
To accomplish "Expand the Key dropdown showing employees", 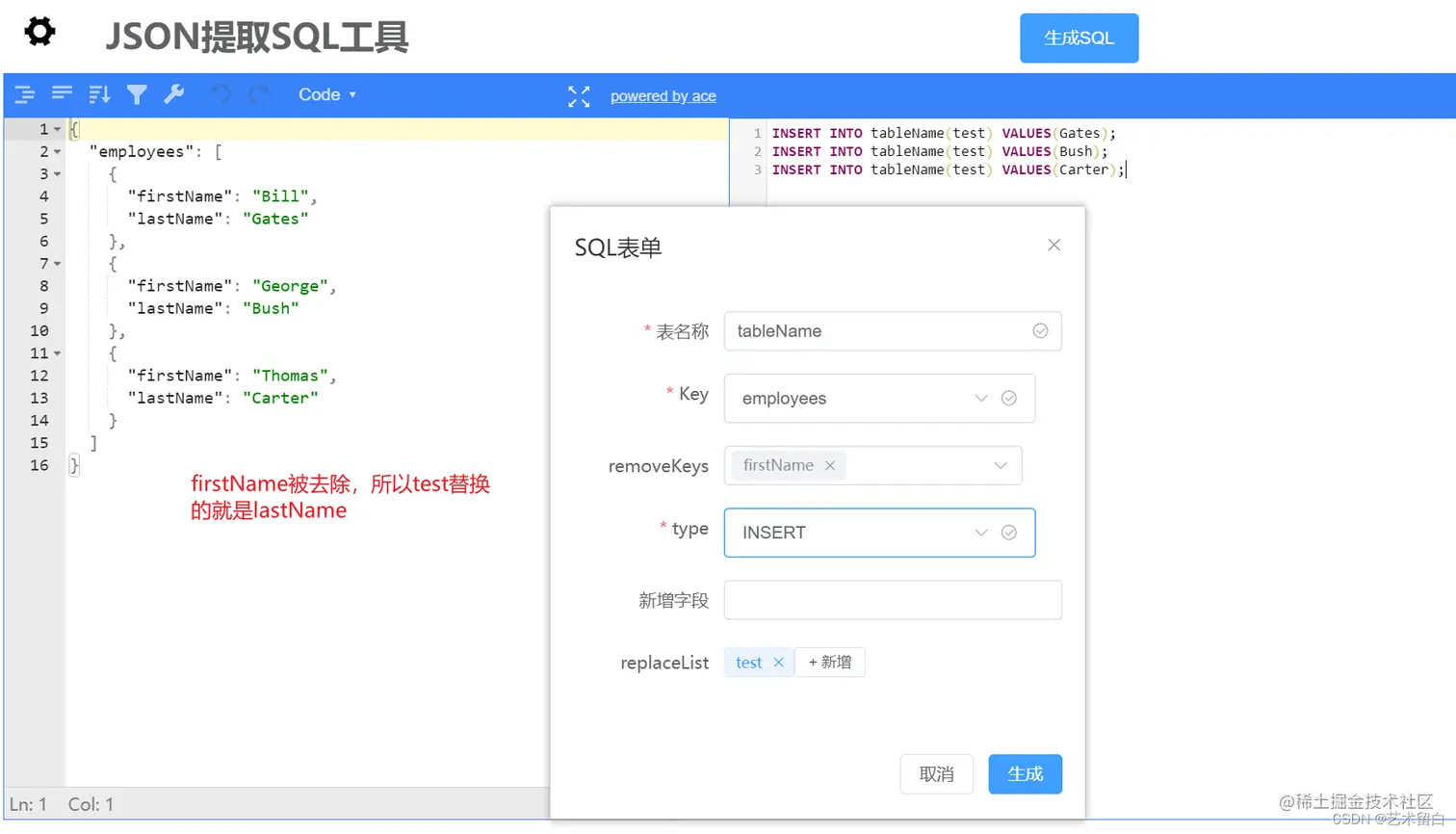I will coord(879,398).
